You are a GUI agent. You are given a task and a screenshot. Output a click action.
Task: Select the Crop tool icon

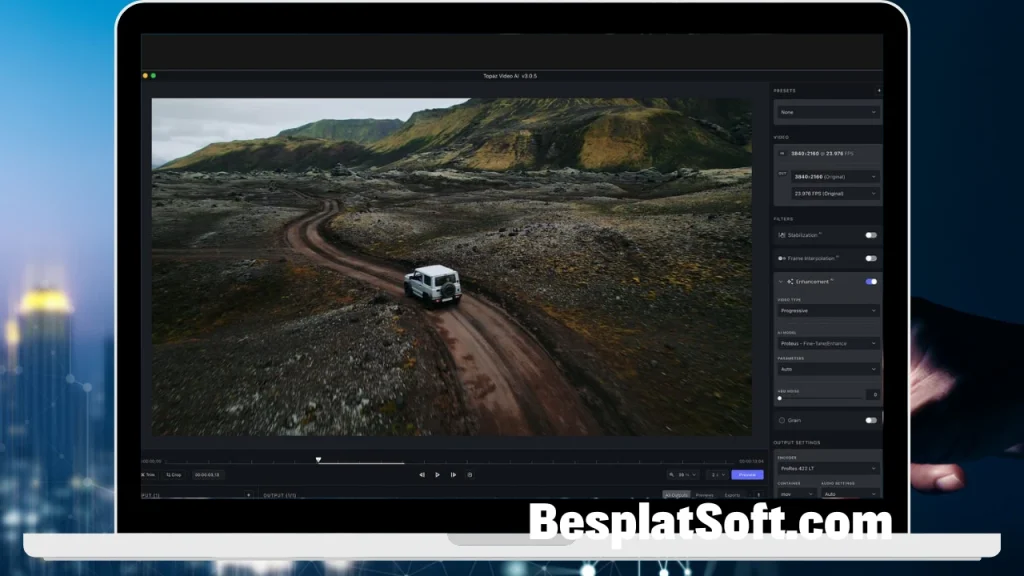(167, 475)
